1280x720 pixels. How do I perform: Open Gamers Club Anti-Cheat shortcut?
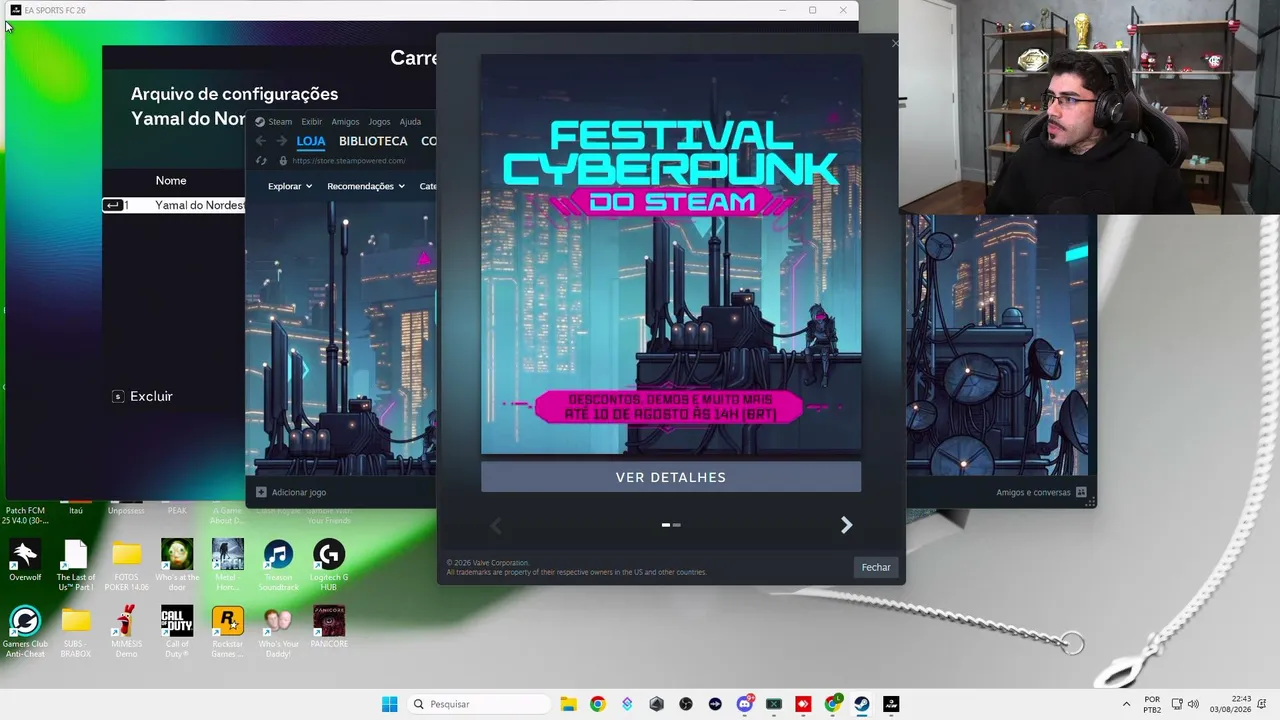coord(25,632)
